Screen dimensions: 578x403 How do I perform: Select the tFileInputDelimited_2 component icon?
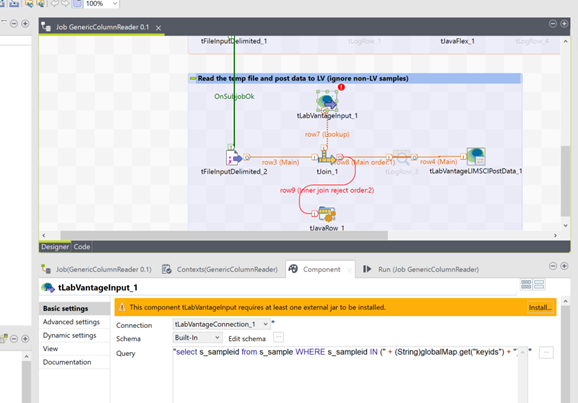[234, 158]
